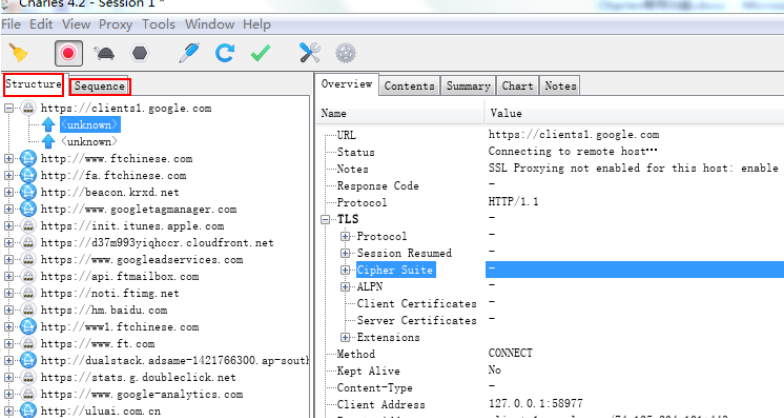Open the Edit menu
Image resolution: width=784 pixels, height=418 pixels.
[x=41, y=24]
